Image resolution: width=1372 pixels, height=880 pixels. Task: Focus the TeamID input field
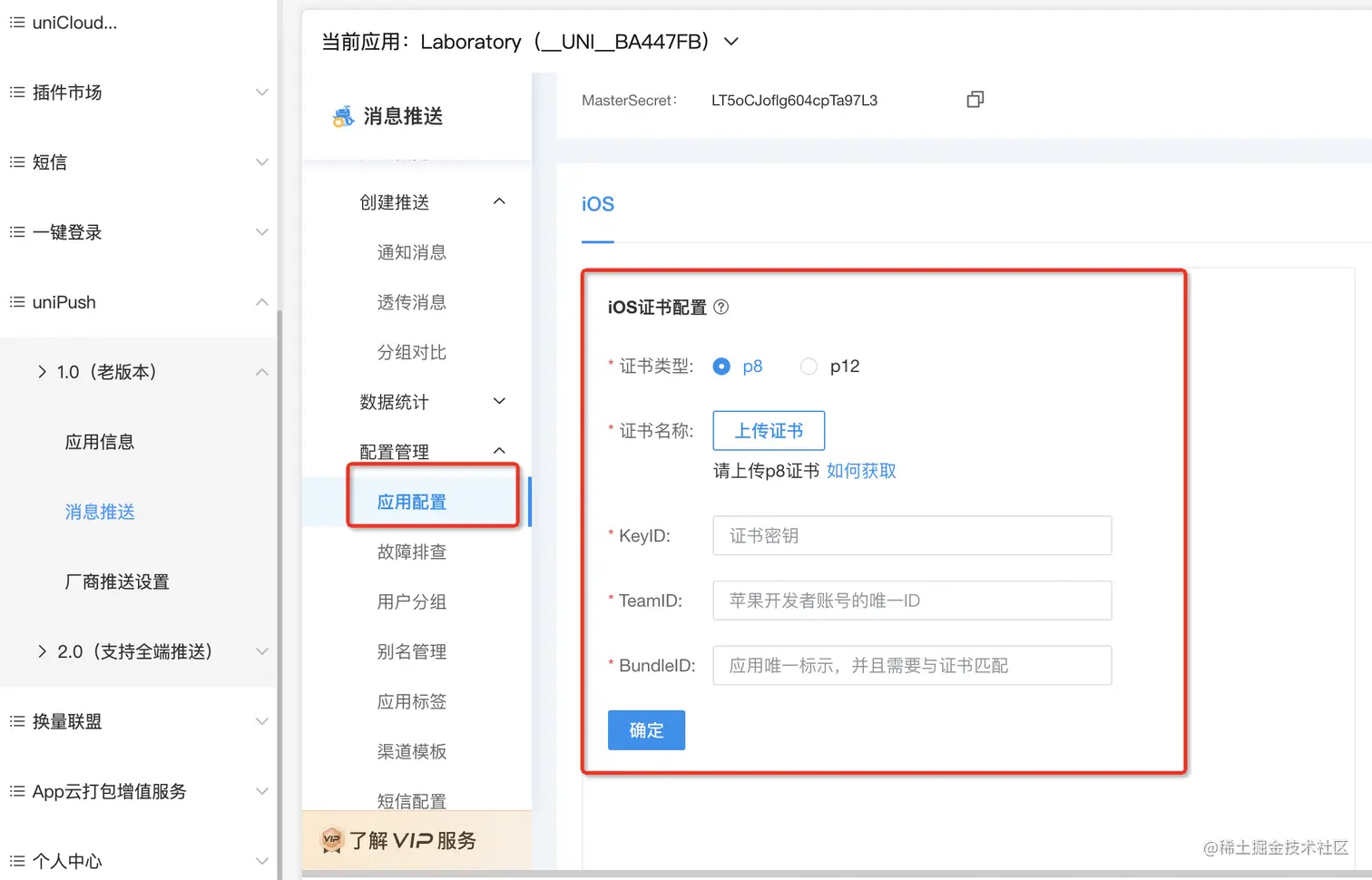(x=912, y=601)
